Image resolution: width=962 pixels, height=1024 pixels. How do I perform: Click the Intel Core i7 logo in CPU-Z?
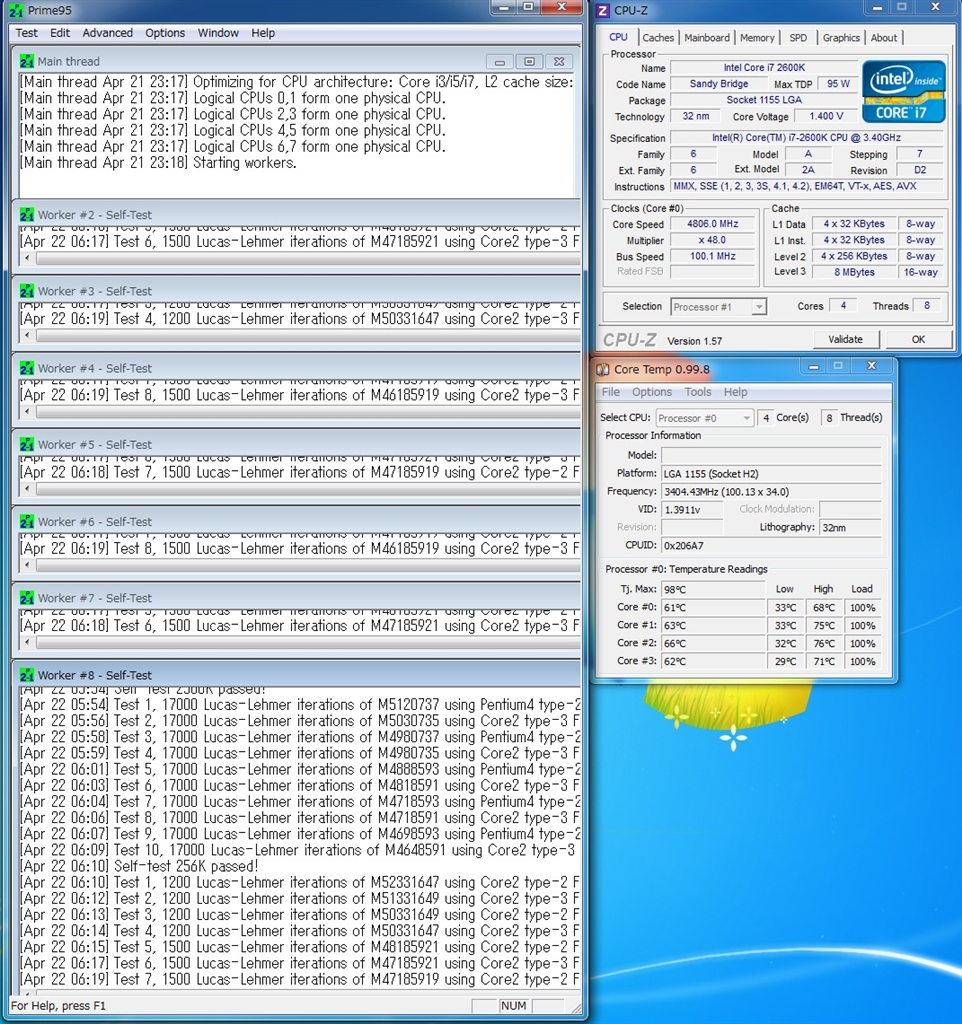(x=904, y=91)
